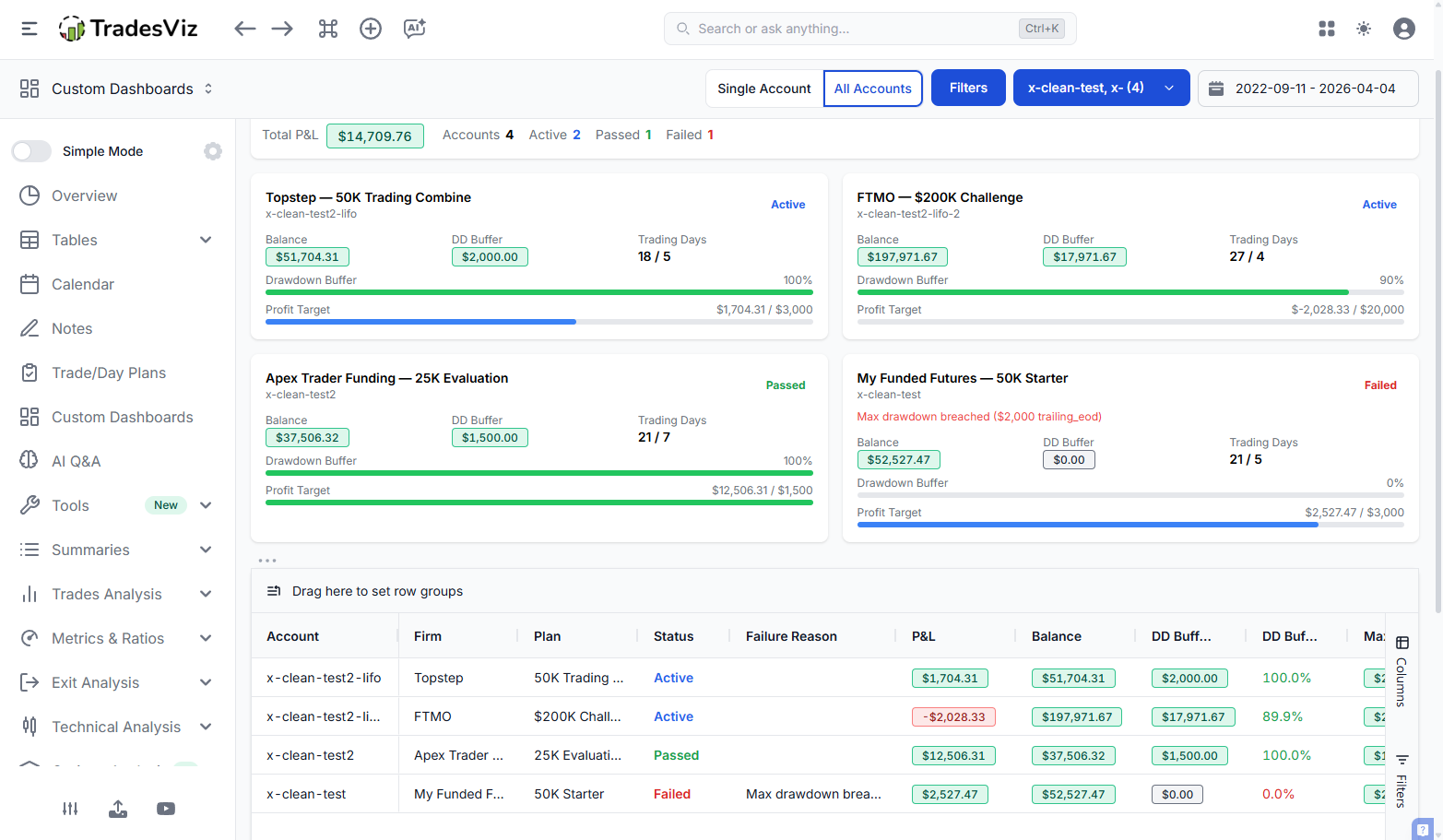Click the back arrow navigation icon

245,29
